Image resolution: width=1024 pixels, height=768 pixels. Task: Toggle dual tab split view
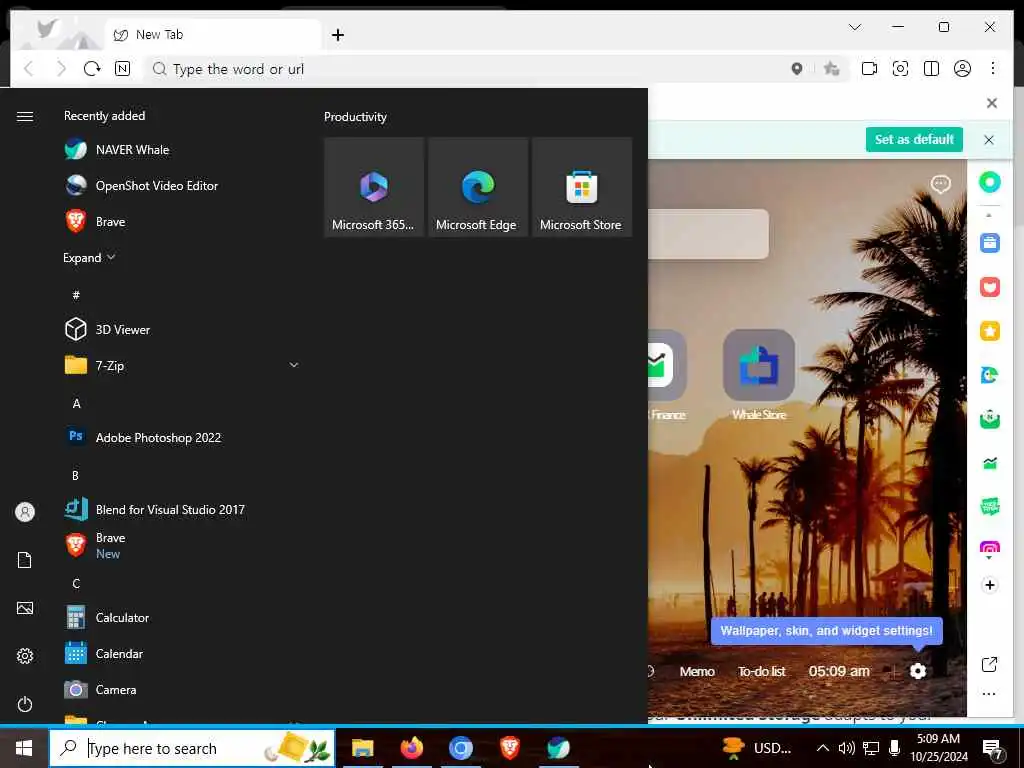[x=931, y=69]
